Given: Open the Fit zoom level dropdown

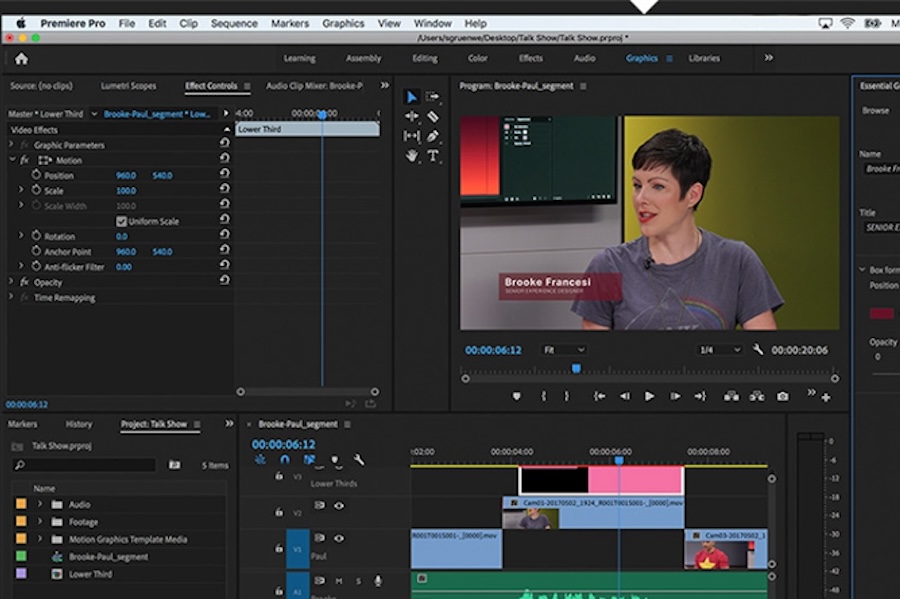Looking at the screenshot, I should (x=564, y=349).
